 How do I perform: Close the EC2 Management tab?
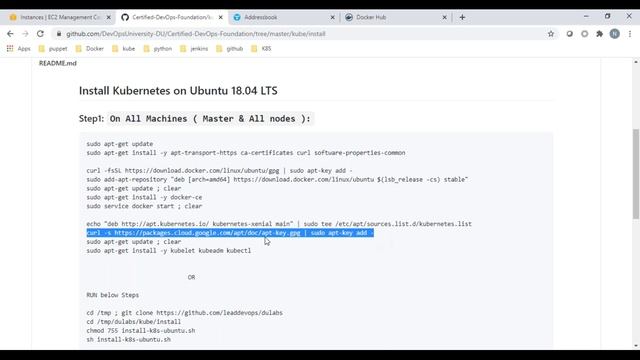[x=109, y=17]
